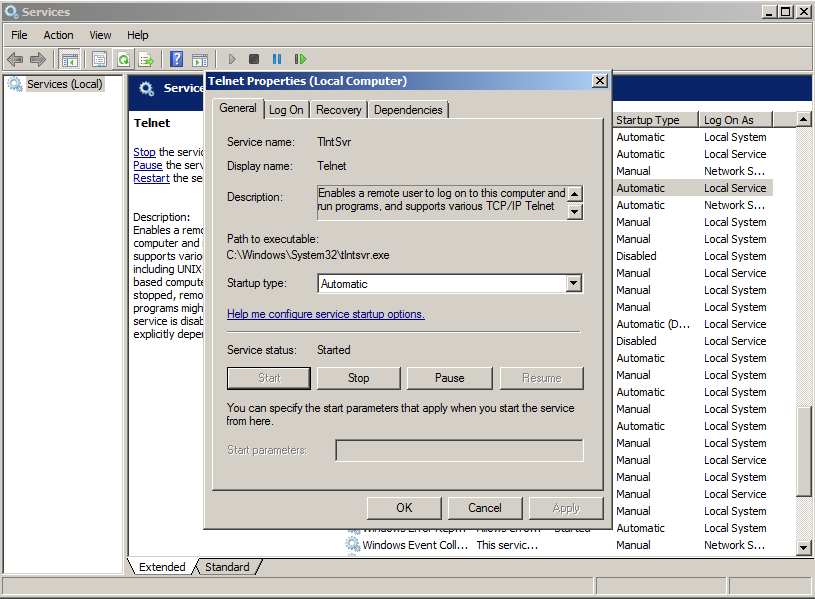Click the services list scrollbar thumb
Viewport: 815px width, 599px height.
pyautogui.click(x=804, y=451)
